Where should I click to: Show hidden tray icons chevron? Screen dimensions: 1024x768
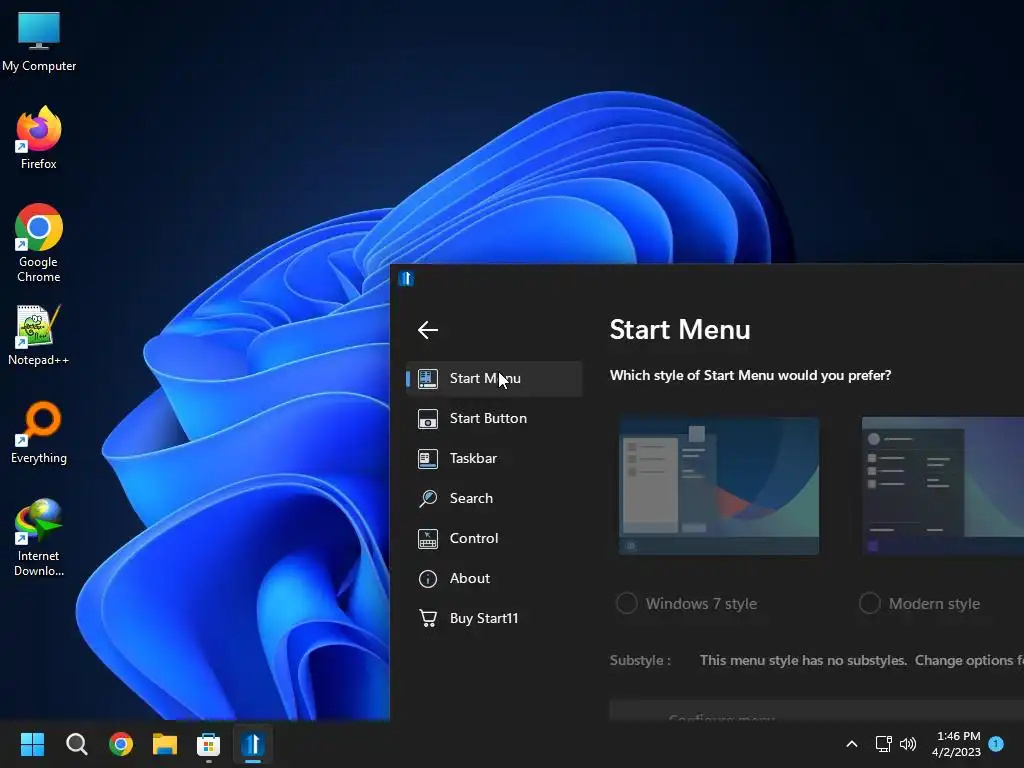pyautogui.click(x=852, y=744)
